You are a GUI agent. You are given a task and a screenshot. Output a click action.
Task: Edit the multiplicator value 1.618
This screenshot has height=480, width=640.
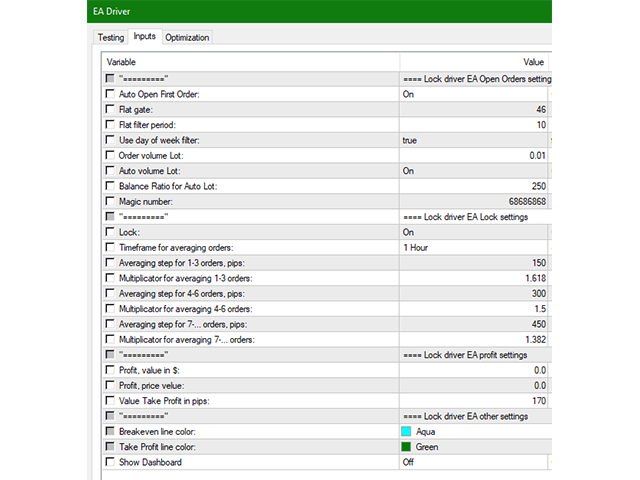tap(473, 278)
